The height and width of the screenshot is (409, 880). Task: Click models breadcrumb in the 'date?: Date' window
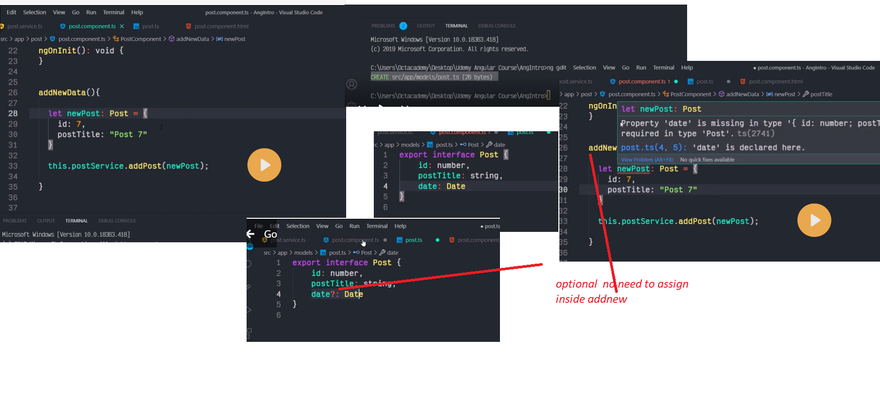point(303,253)
